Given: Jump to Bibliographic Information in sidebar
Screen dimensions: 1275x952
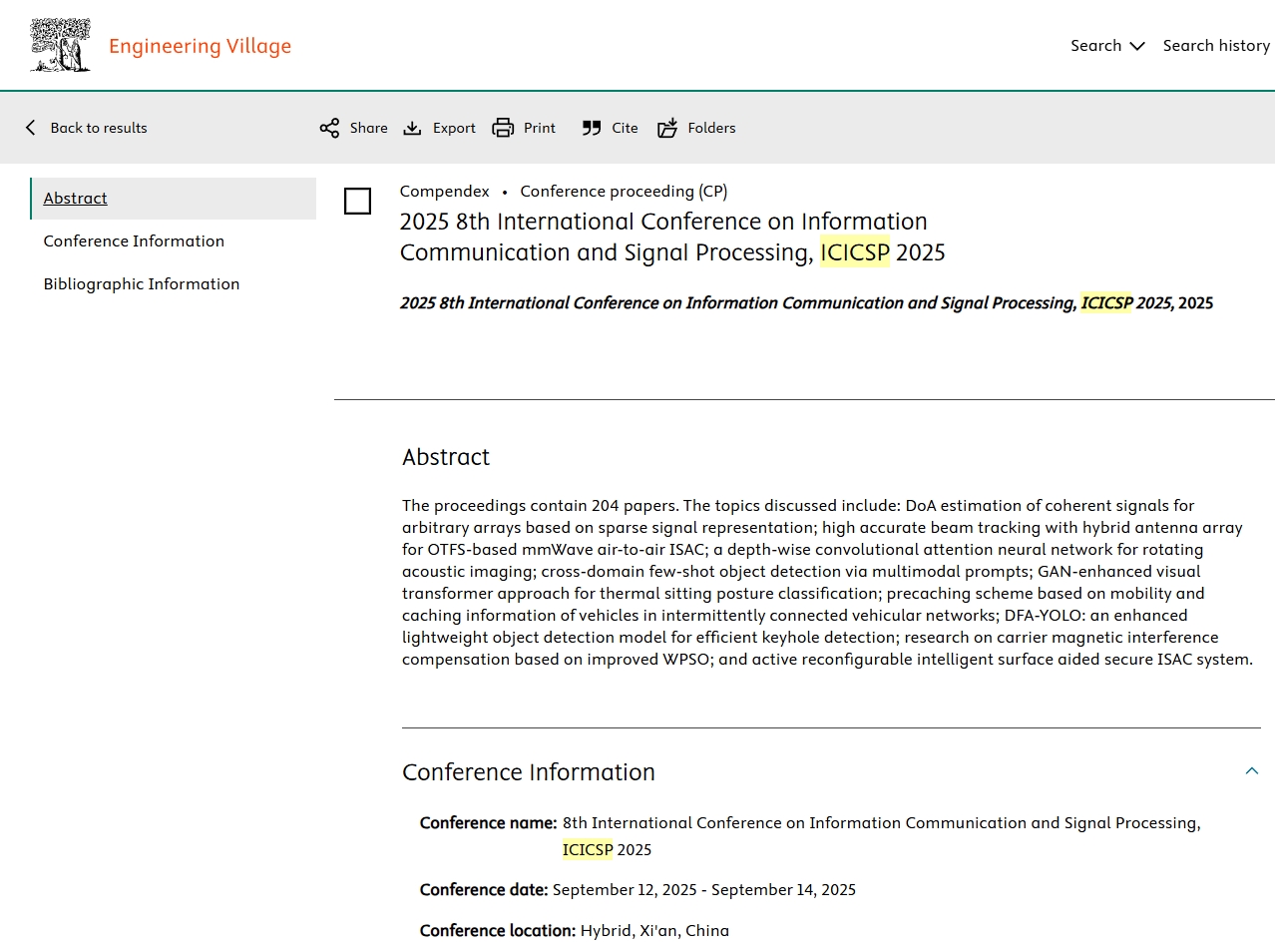Looking at the screenshot, I should click(x=142, y=284).
